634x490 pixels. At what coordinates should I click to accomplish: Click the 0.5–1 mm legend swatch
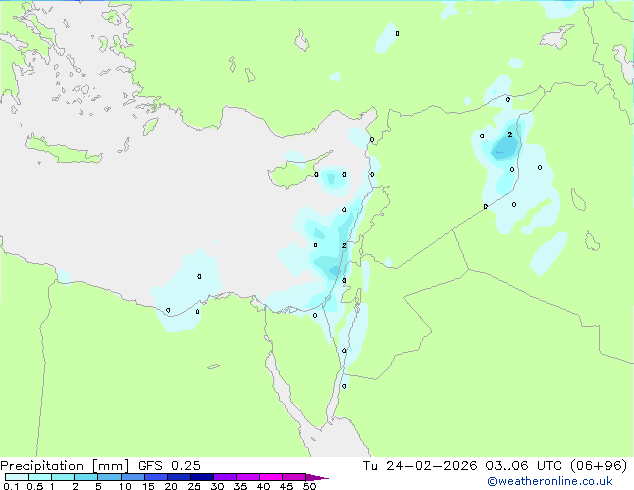click(x=40, y=477)
